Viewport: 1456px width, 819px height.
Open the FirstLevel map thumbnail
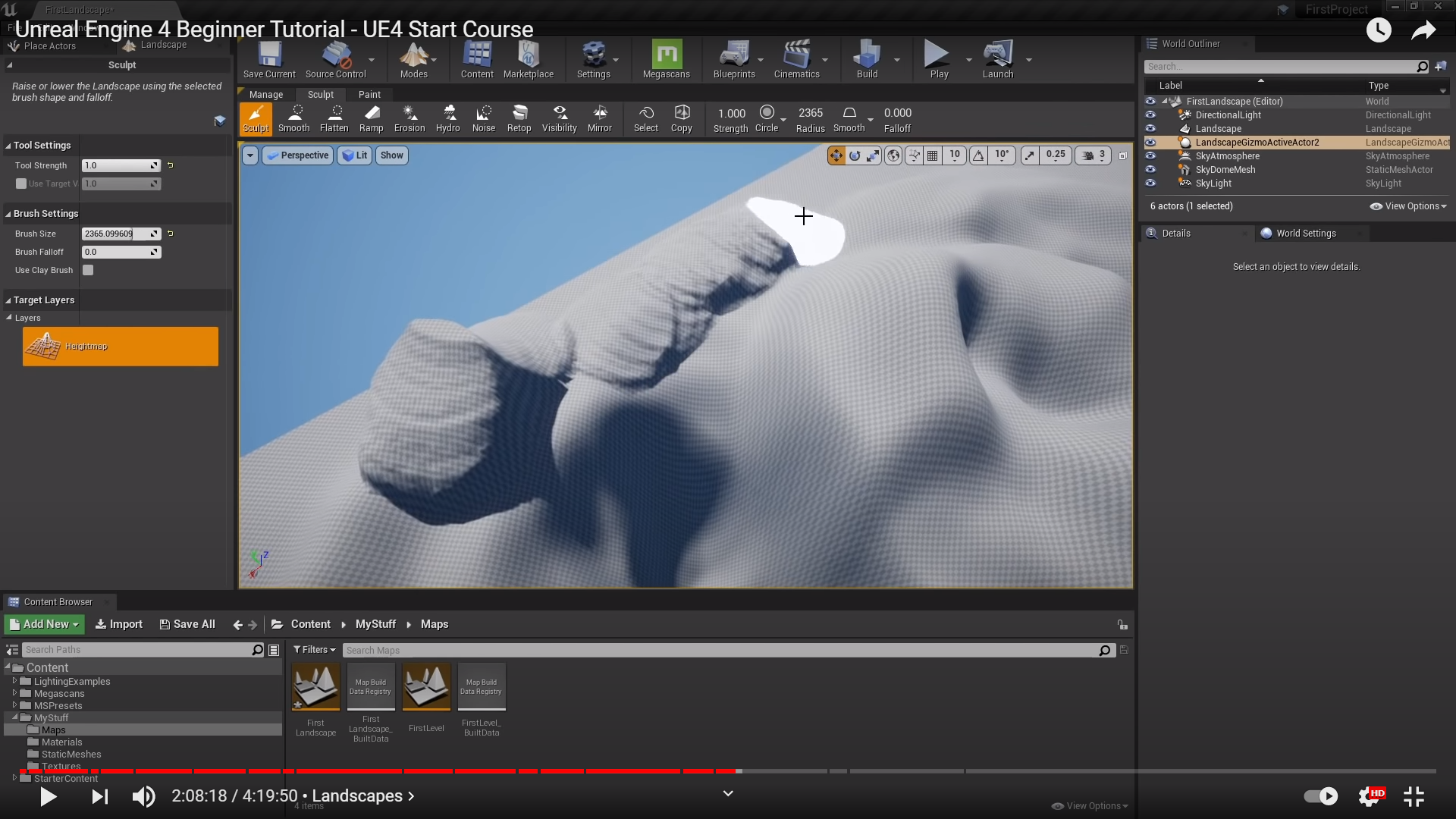point(426,686)
